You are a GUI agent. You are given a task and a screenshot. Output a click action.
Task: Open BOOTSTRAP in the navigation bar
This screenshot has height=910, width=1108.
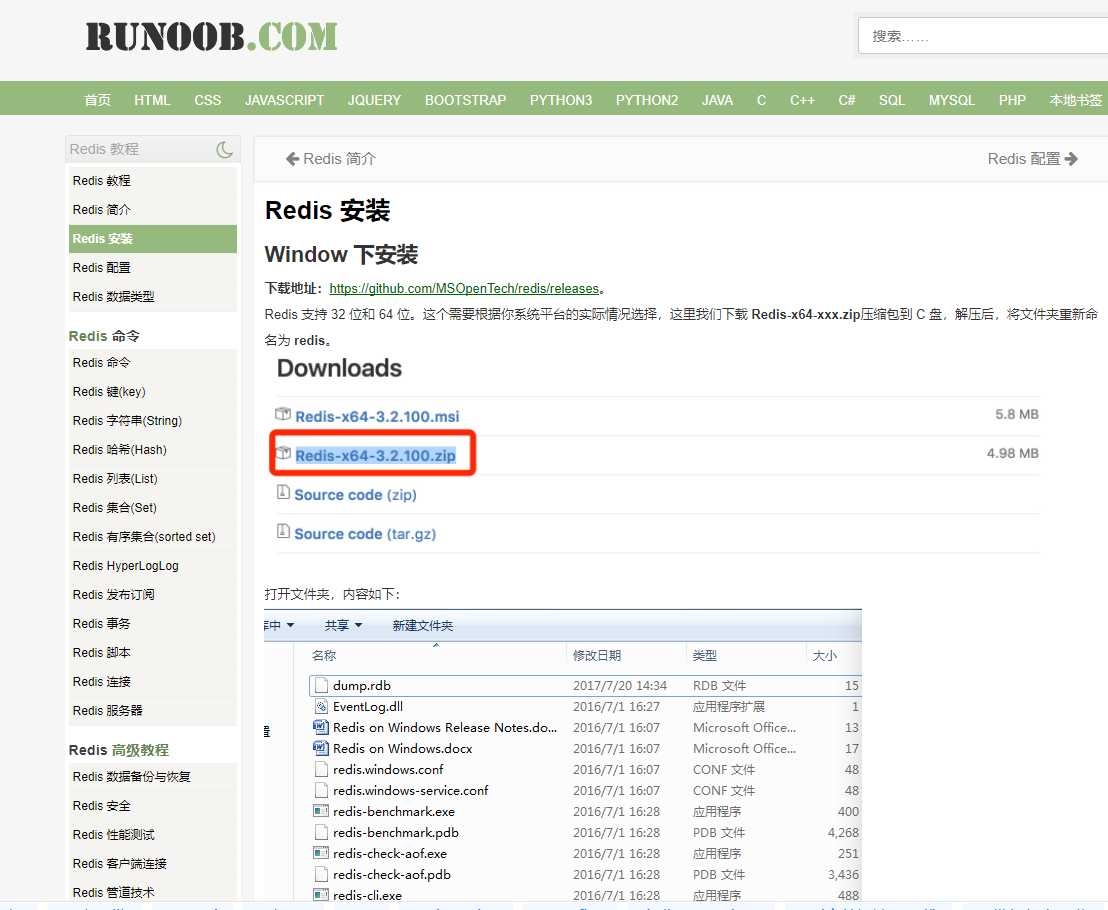[x=466, y=100]
